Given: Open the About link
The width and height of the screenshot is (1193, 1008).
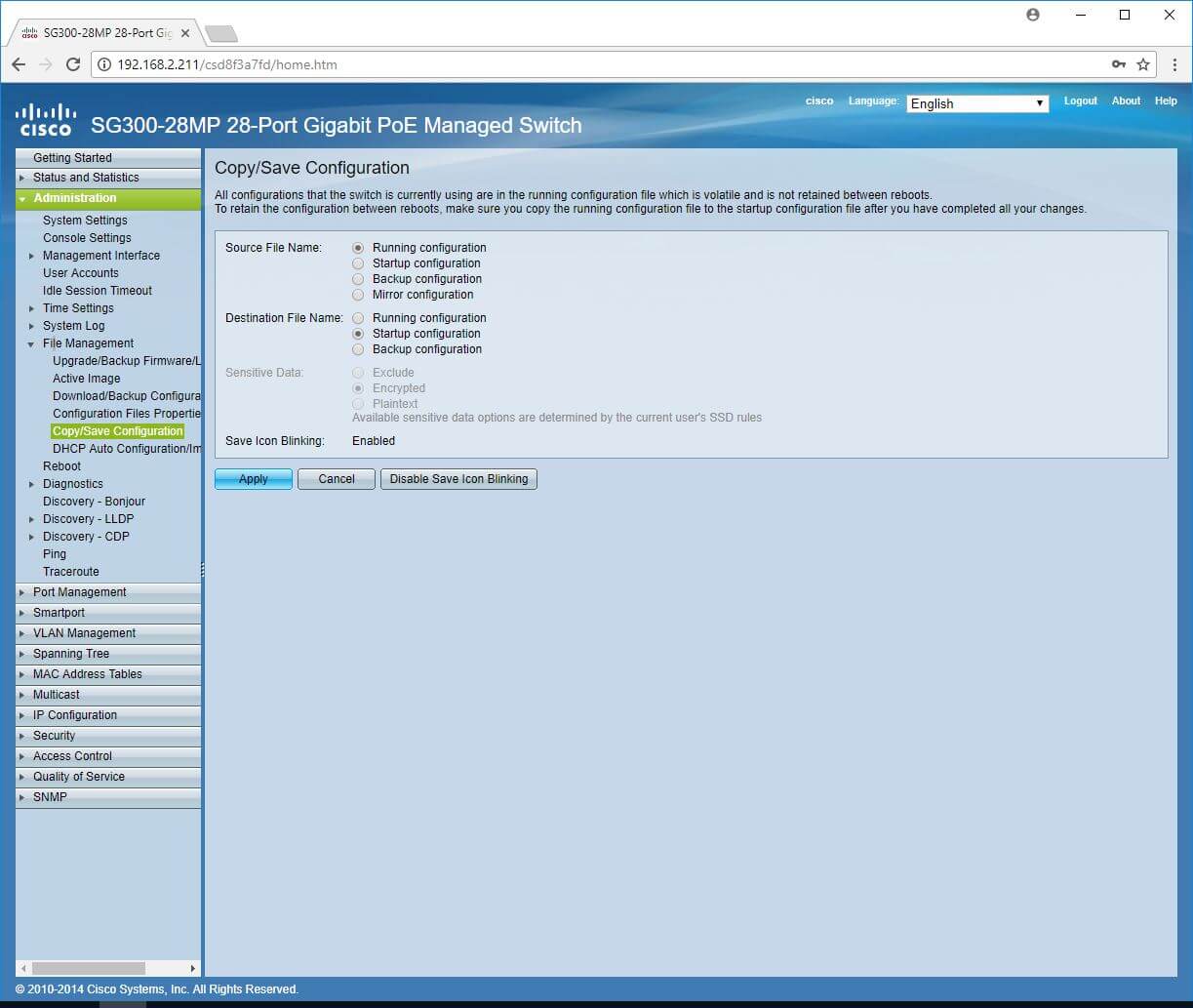Looking at the screenshot, I should coord(1126,101).
